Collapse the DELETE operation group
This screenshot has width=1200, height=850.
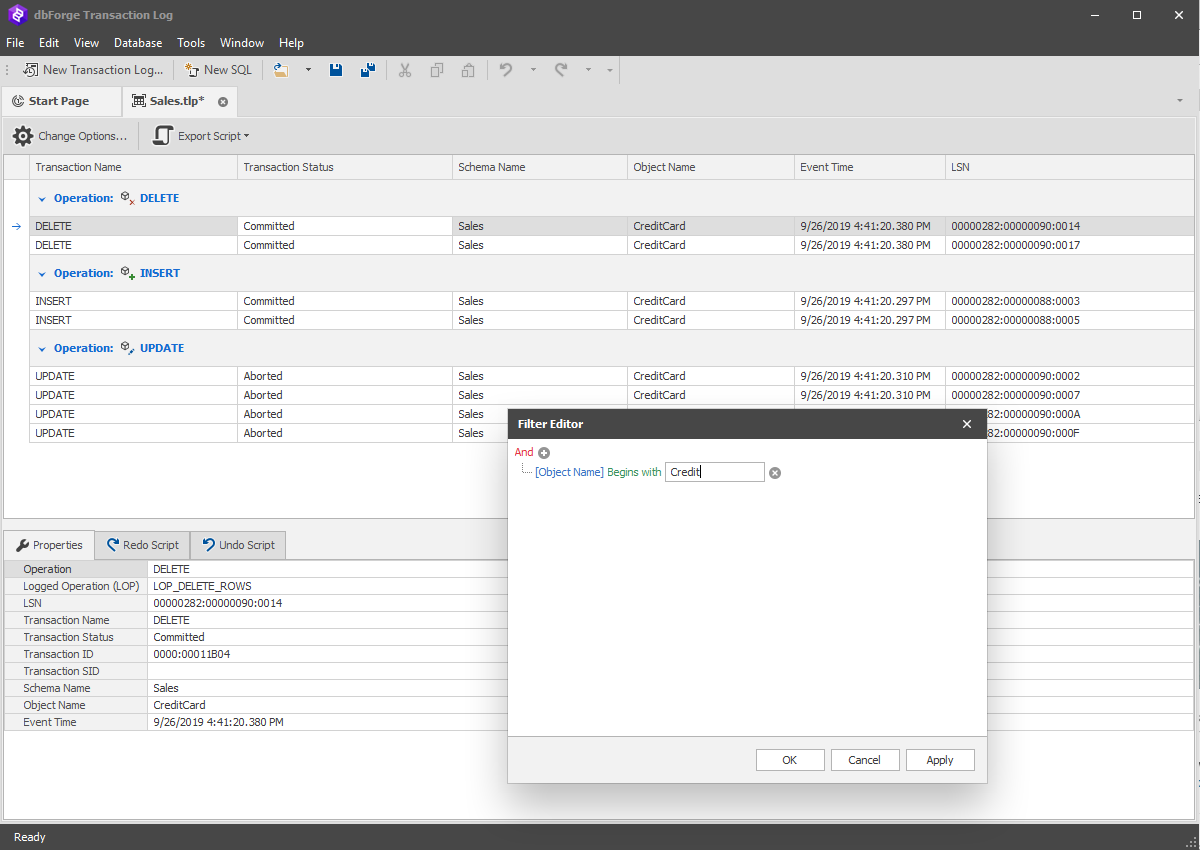coord(42,197)
